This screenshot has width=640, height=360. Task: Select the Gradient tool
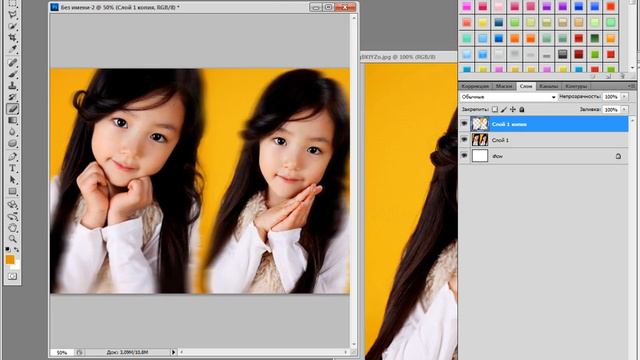13,120
